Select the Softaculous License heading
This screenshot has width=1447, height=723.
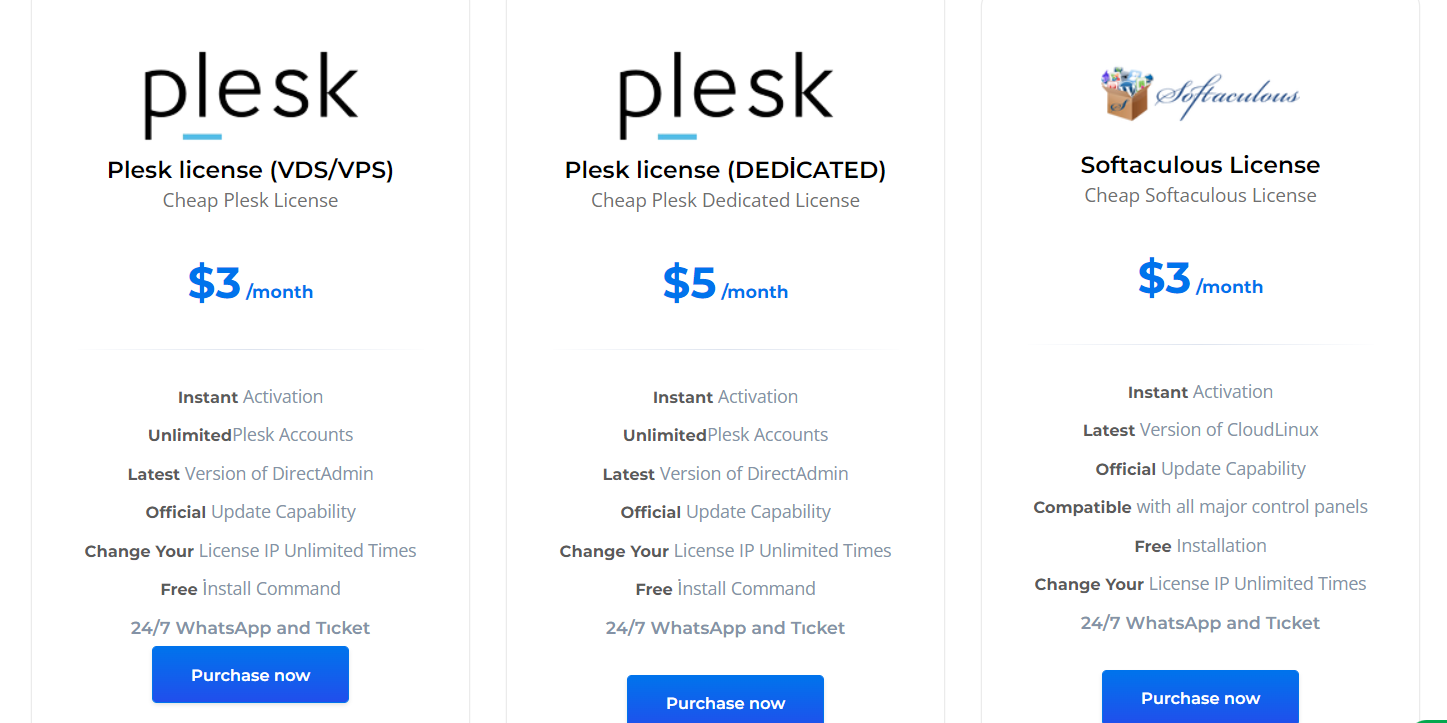1200,165
